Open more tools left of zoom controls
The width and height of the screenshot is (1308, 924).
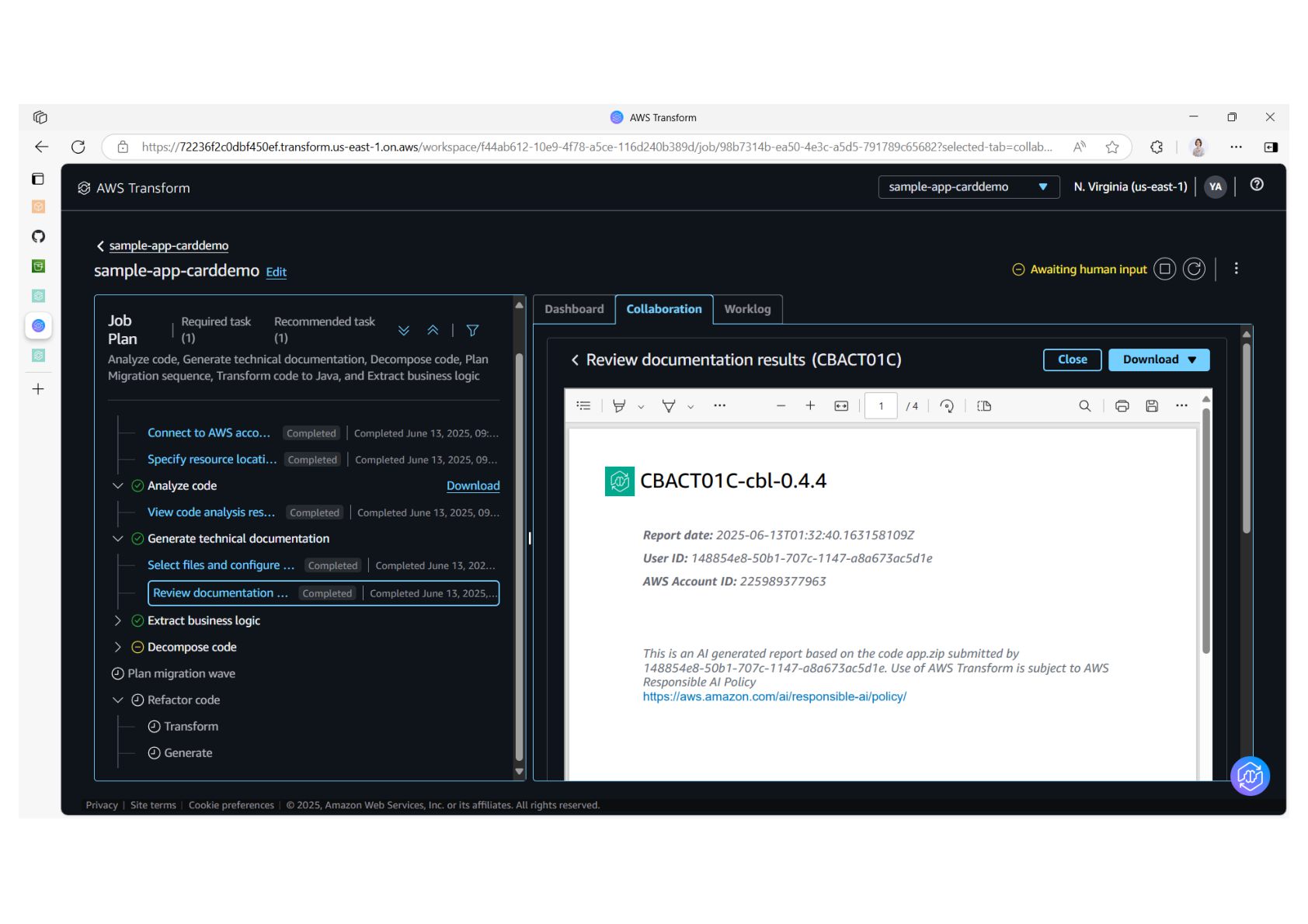(720, 405)
